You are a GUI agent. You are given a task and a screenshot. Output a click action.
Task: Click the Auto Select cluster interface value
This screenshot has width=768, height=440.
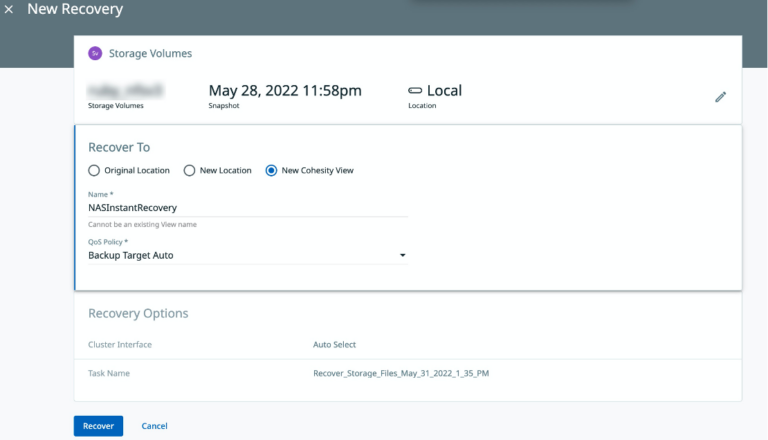(x=334, y=345)
